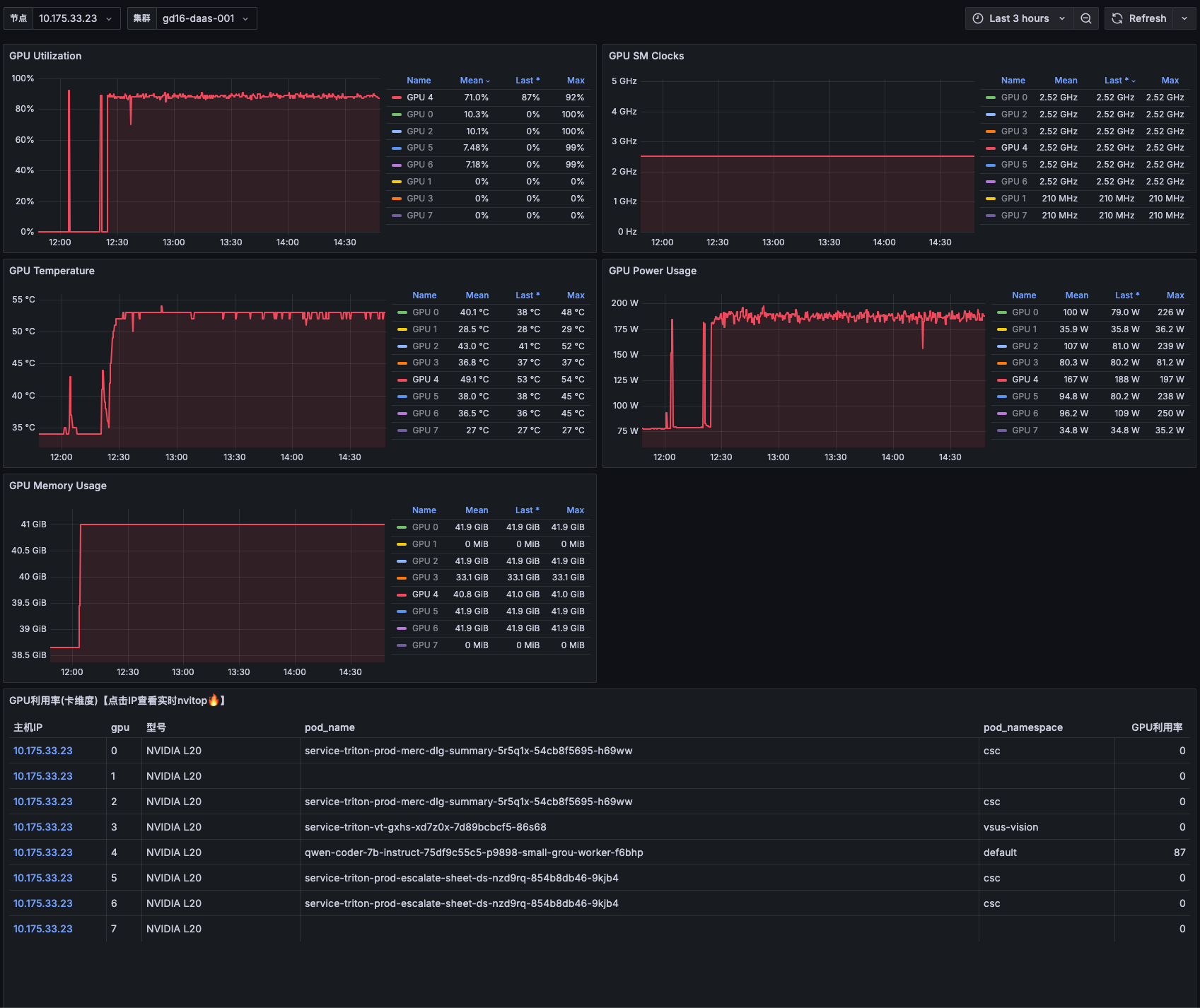Click GPU 6 max power value 250 W

1170,414
